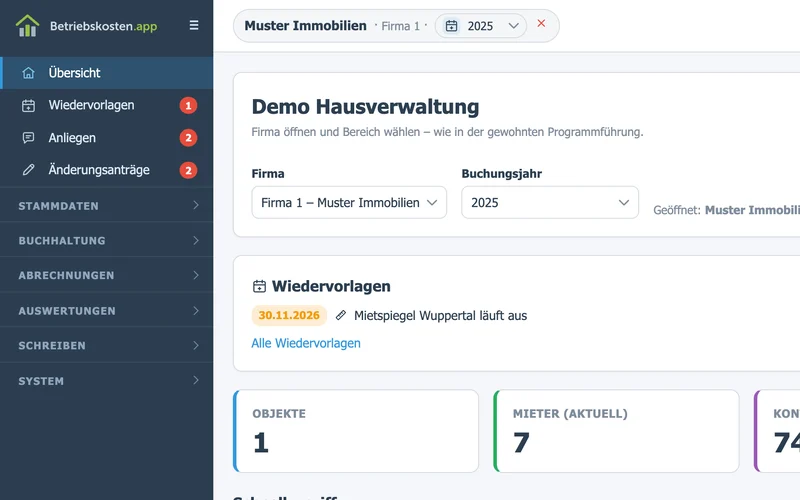This screenshot has height=500, width=800.
Task: Click the Betriebskosten.app house logo
Action: click(x=28, y=26)
